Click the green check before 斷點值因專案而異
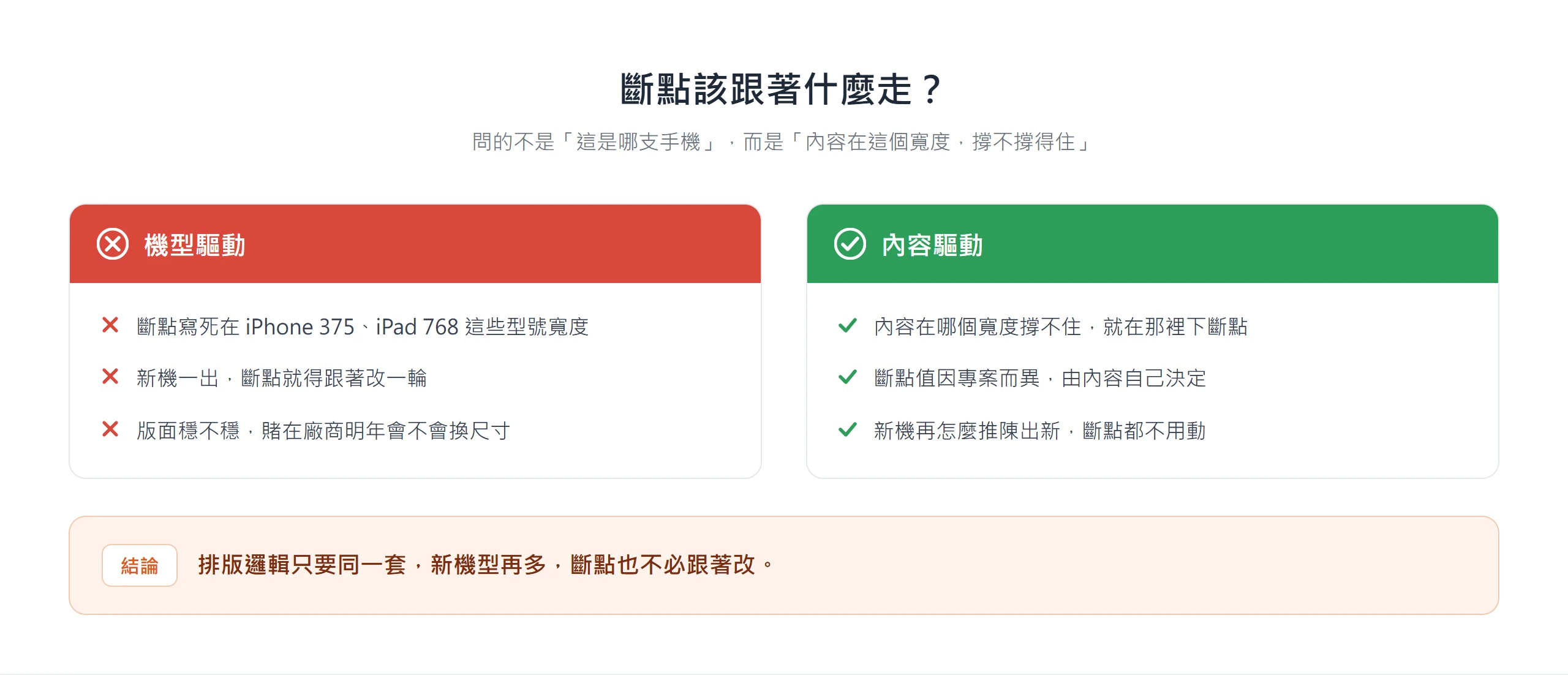This screenshot has width=1568, height=675. click(848, 377)
